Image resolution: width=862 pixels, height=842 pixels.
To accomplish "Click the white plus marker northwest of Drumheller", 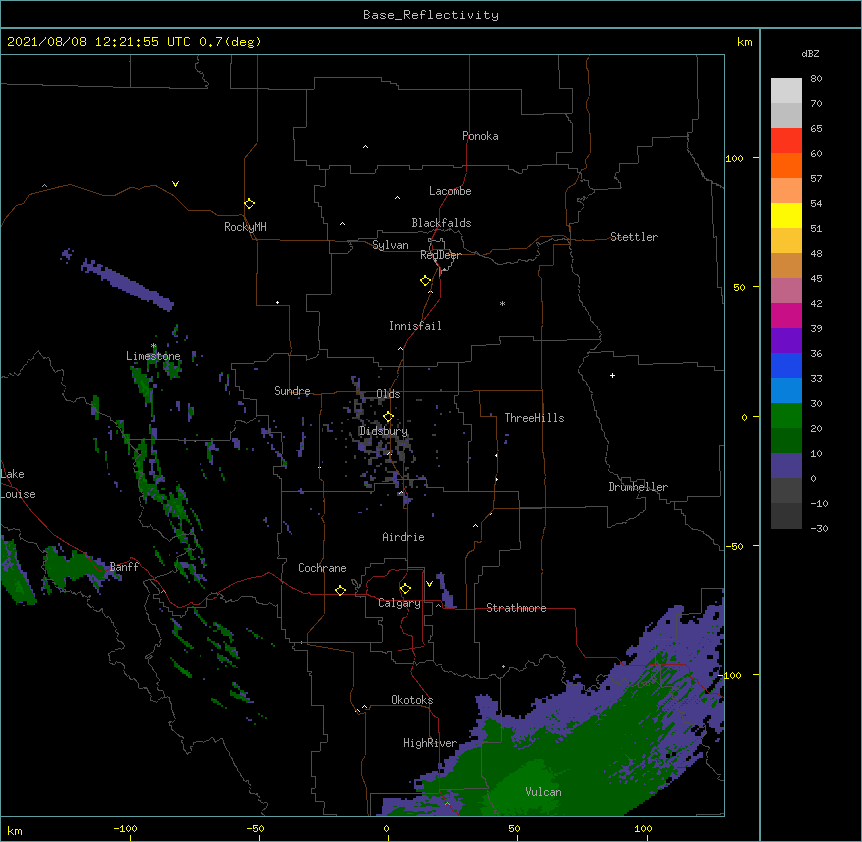I will (x=612, y=375).
